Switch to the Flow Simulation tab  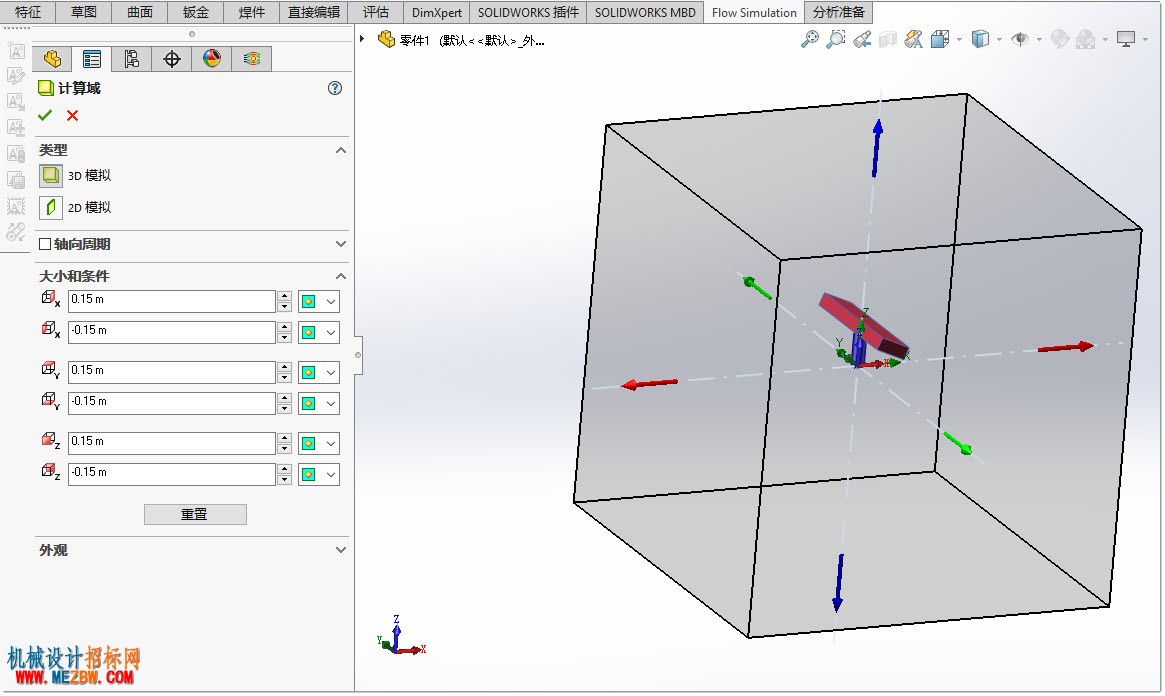click(x=753, y=13)
